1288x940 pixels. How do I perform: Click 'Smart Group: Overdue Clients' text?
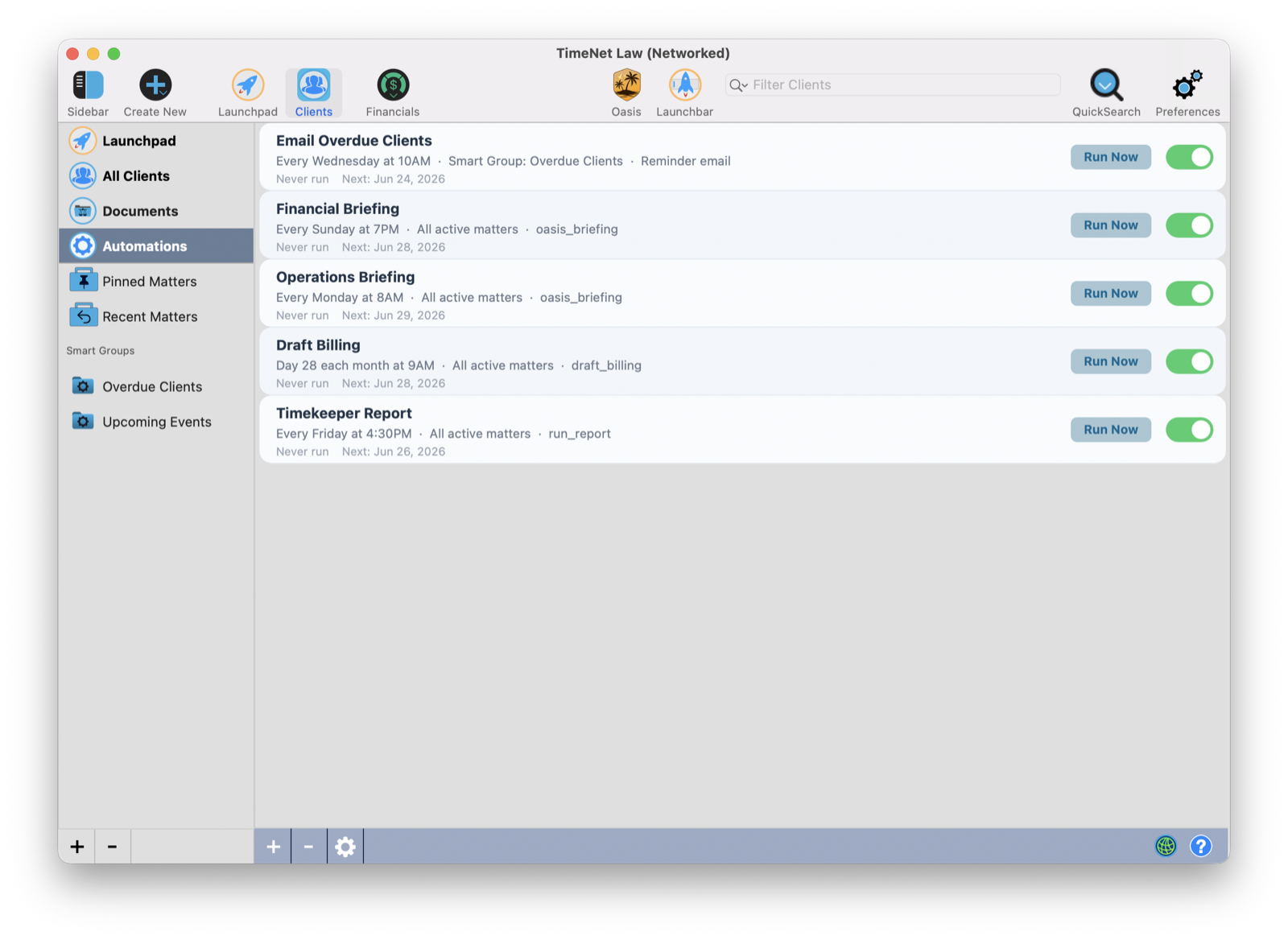pos(535,161)
